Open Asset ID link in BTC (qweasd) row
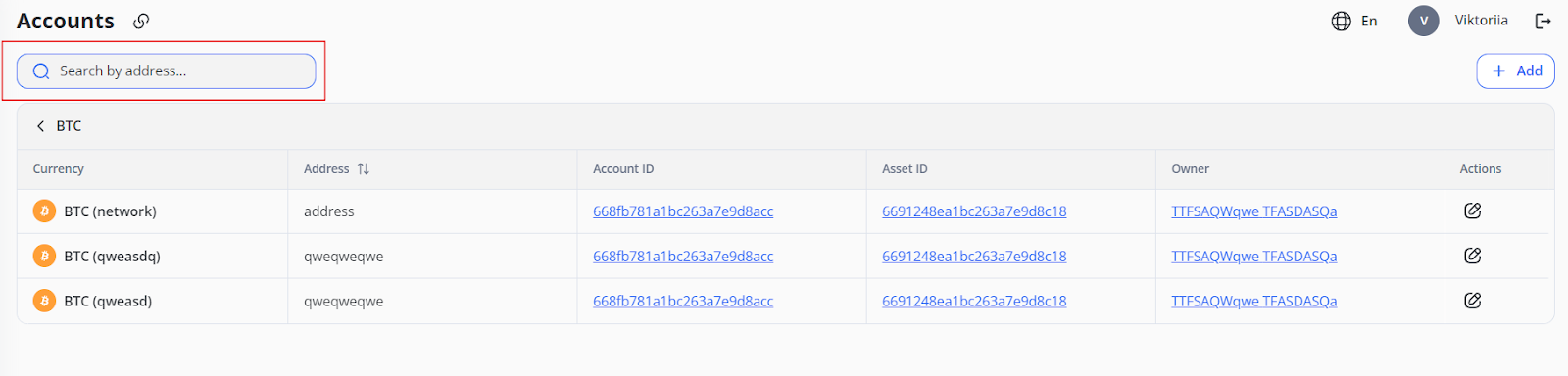 (974, 302)
